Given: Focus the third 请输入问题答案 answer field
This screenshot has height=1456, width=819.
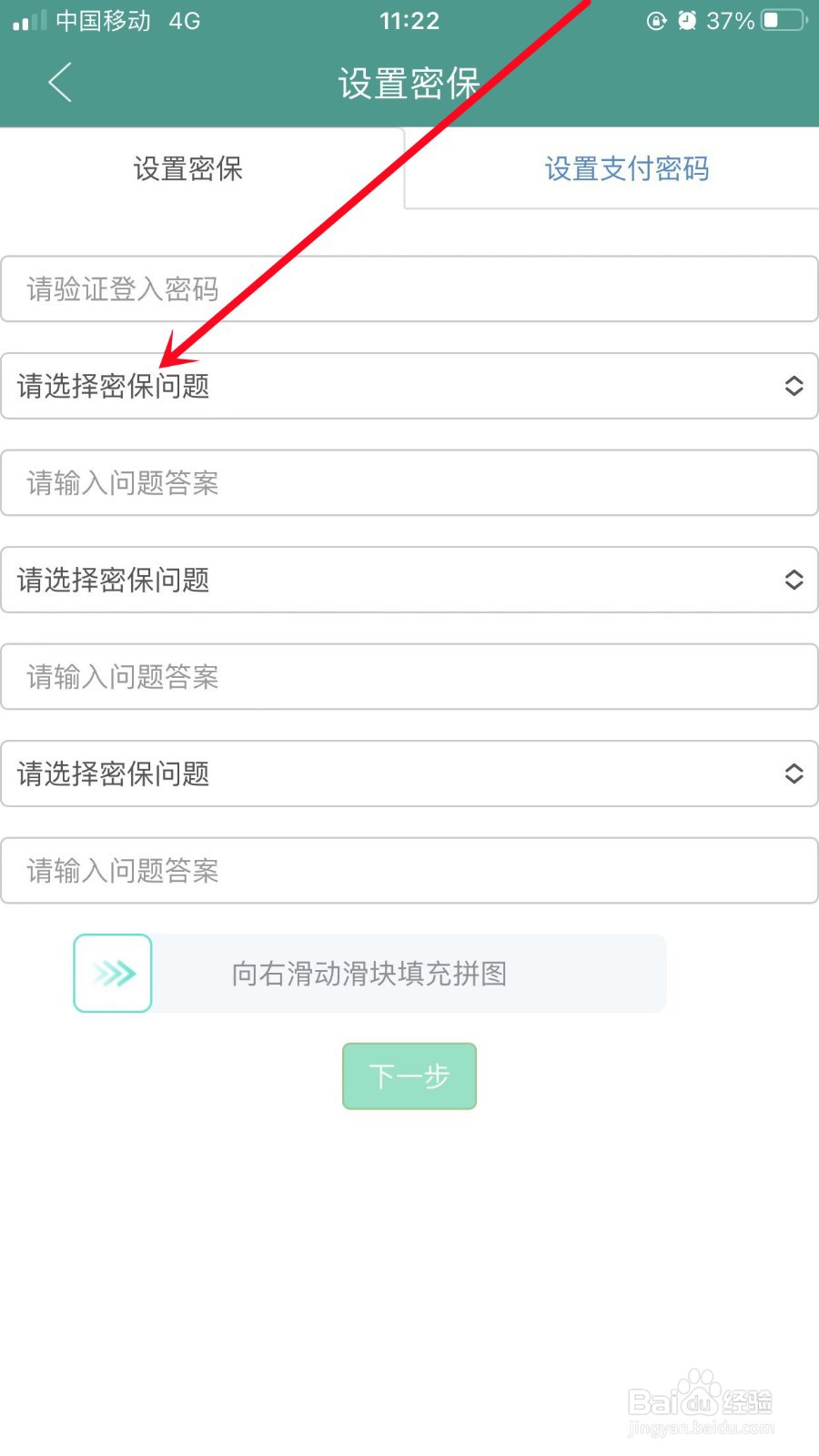Looking at the screenshot, I should (409, 870).
